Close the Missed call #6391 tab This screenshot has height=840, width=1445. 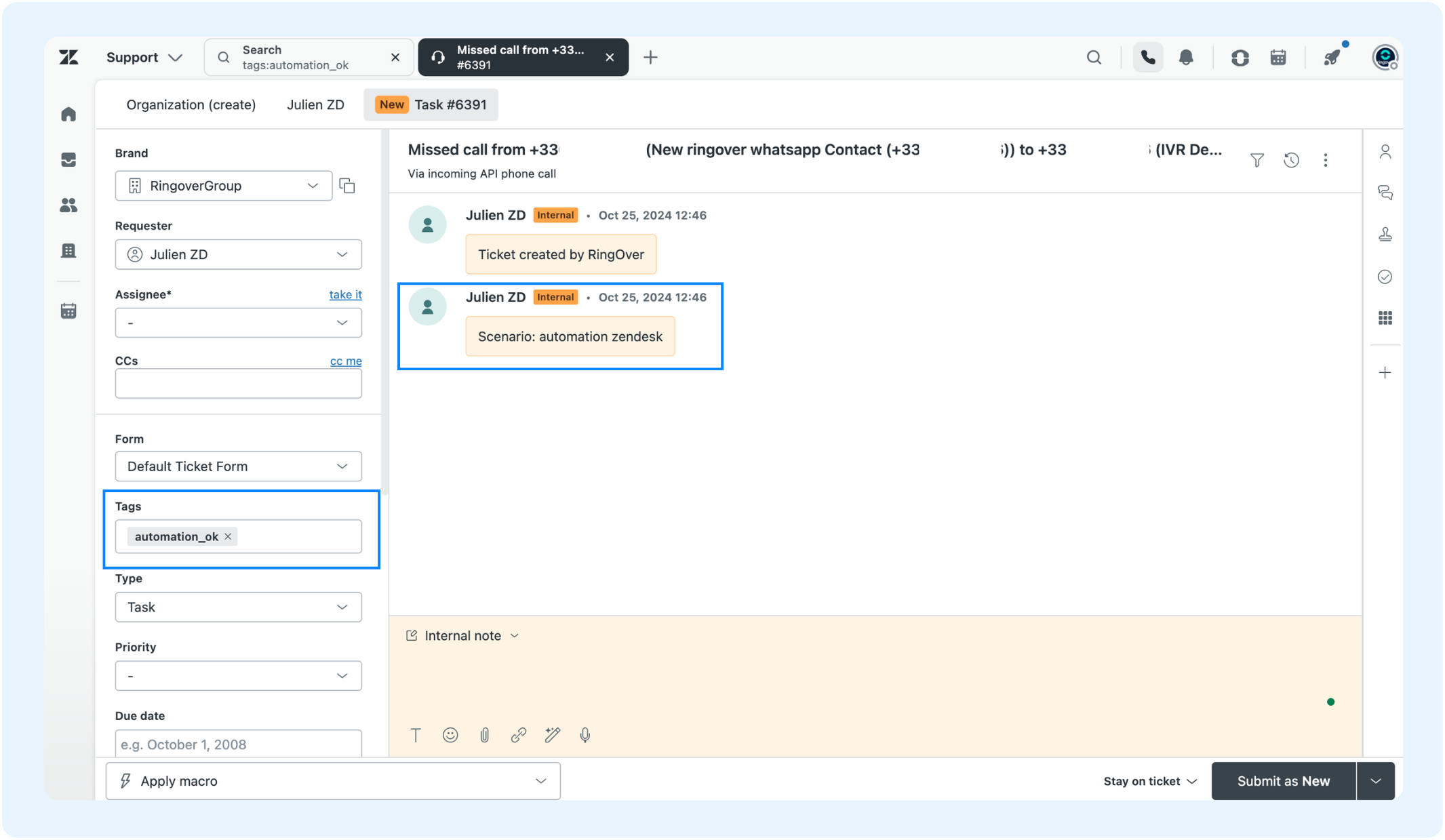pos(610,58)
